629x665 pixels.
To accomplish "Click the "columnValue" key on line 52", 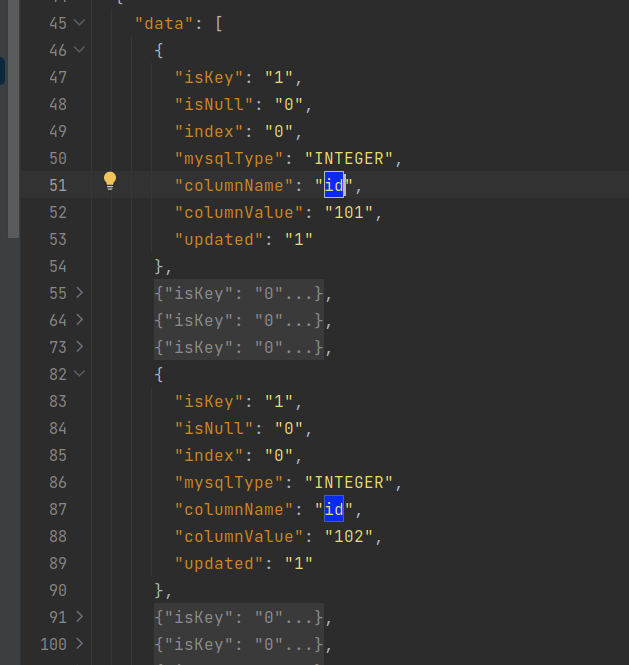I will [239, 213].
